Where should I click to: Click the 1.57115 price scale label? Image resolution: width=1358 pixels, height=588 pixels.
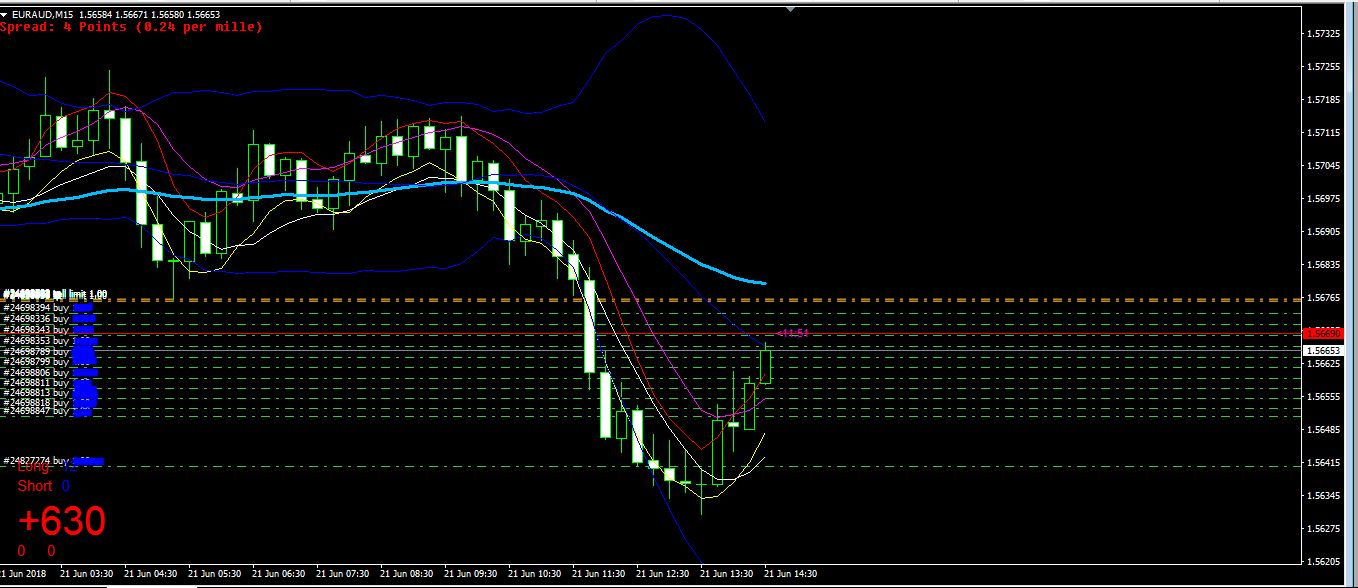coord(1324,133)
